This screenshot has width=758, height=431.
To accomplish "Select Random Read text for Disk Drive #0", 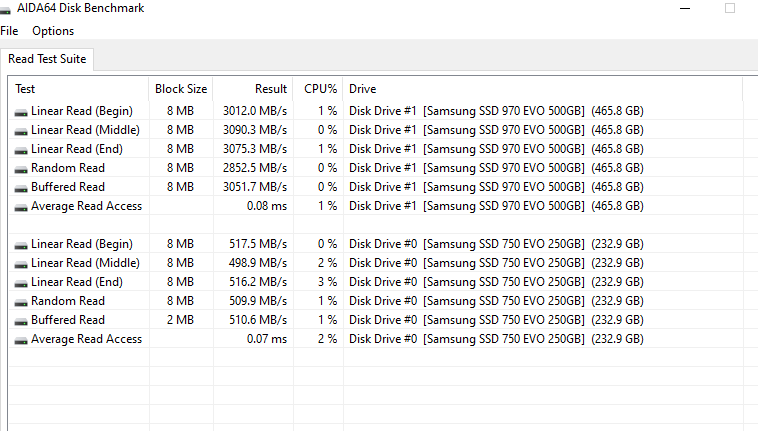I will [68, 301].
